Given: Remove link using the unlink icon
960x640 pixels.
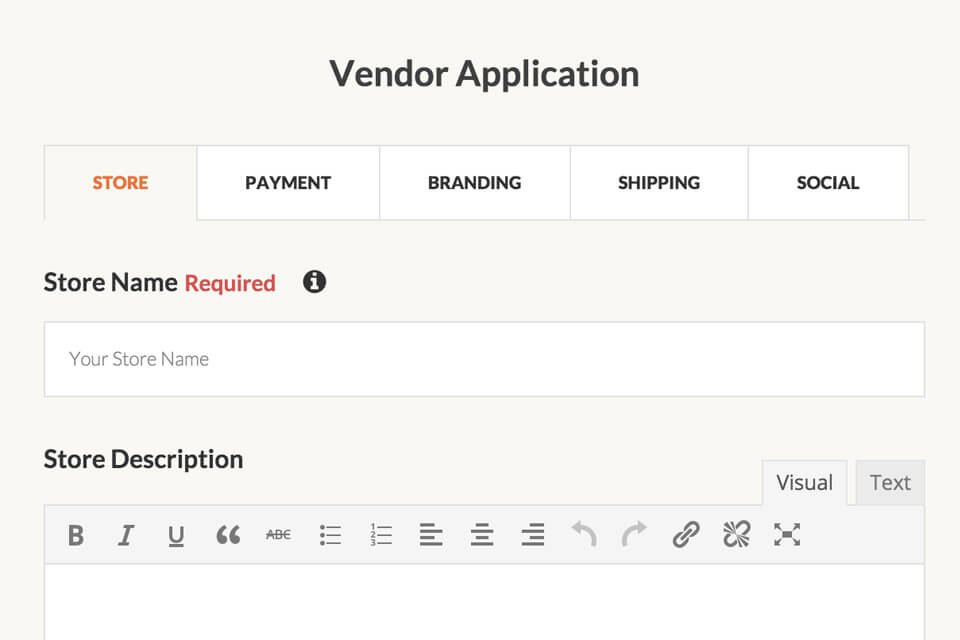Looking at the screenshot, I should point(736,535).
